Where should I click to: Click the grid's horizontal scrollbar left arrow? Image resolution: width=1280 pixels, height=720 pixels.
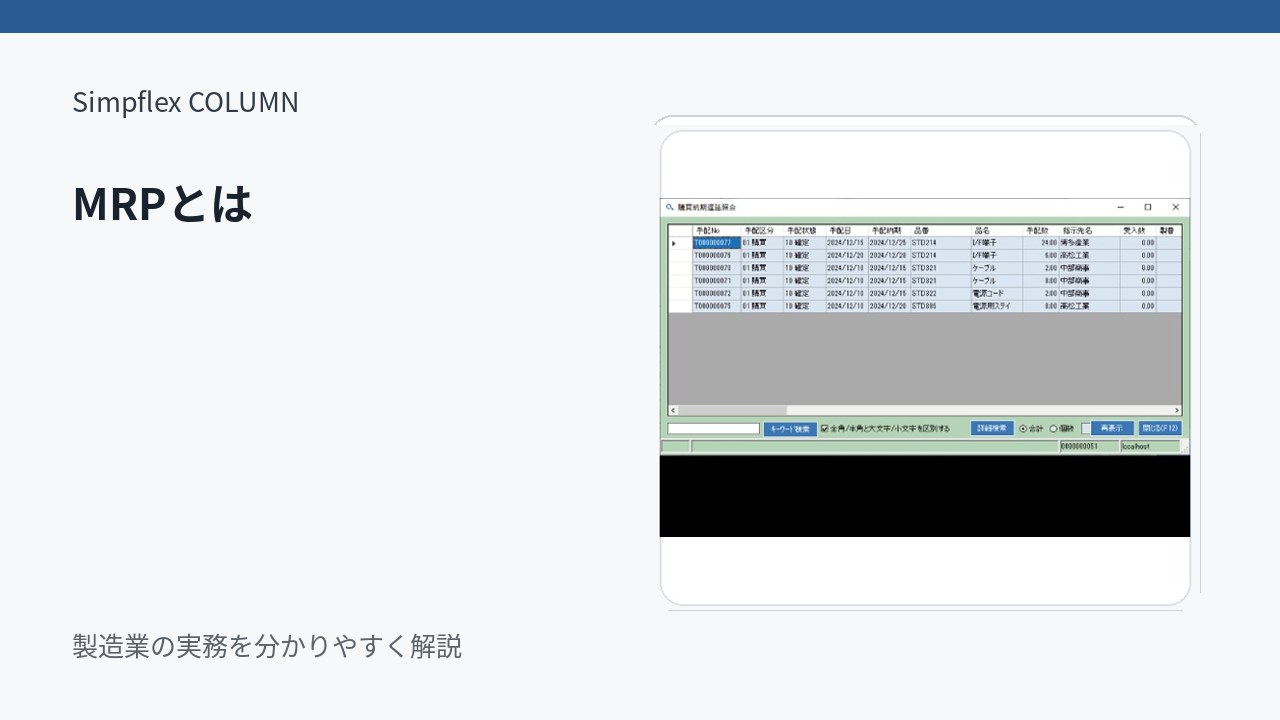[x=673, y=410]
